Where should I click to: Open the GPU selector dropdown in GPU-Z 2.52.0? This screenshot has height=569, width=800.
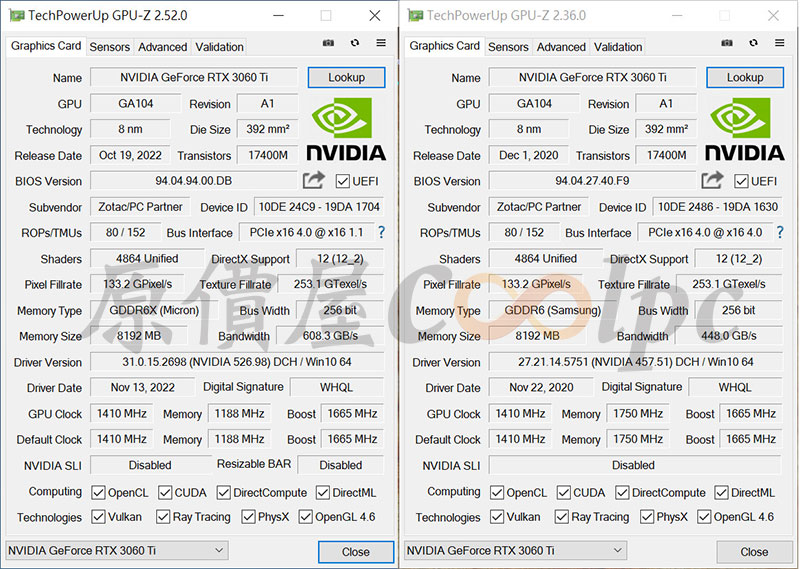click(117, 550)
